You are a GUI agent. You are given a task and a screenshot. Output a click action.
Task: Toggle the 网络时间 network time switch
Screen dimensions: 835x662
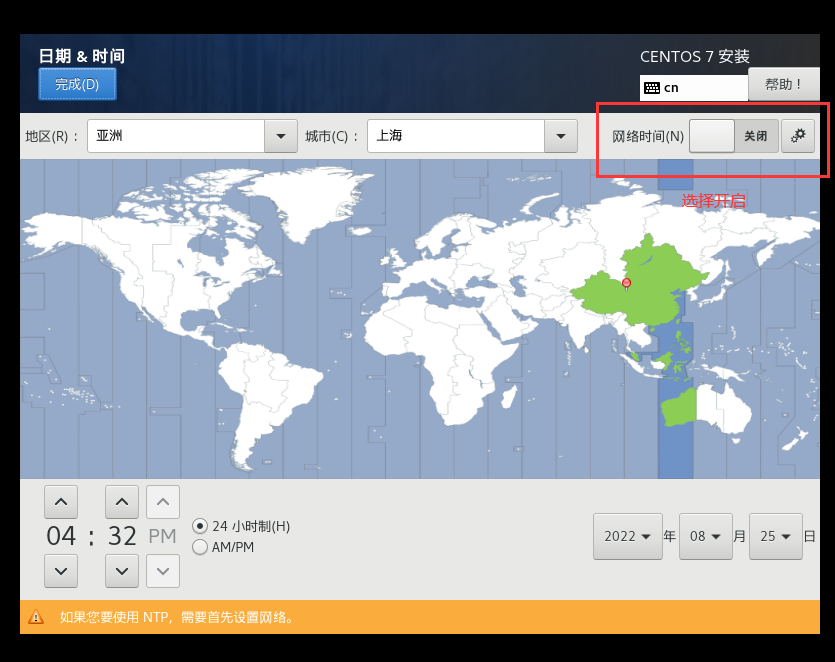734,136
